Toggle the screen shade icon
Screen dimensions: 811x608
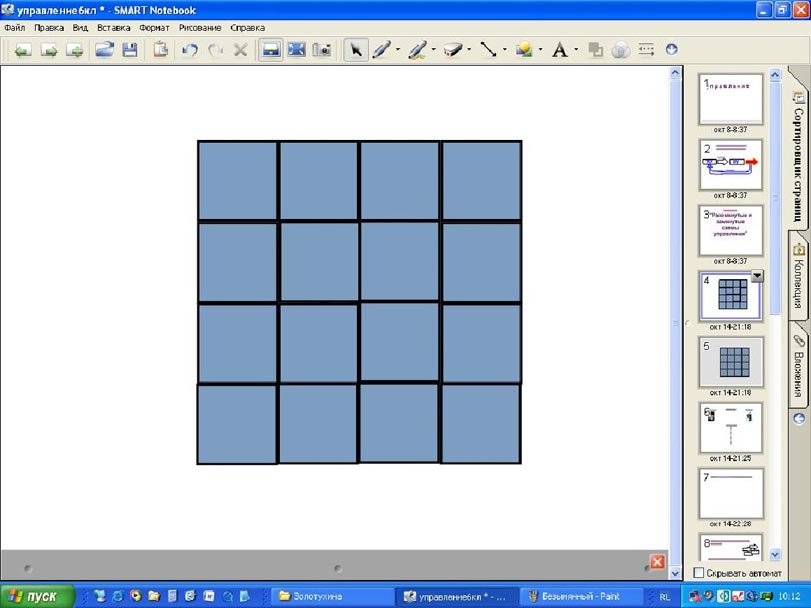pos(270,49)
